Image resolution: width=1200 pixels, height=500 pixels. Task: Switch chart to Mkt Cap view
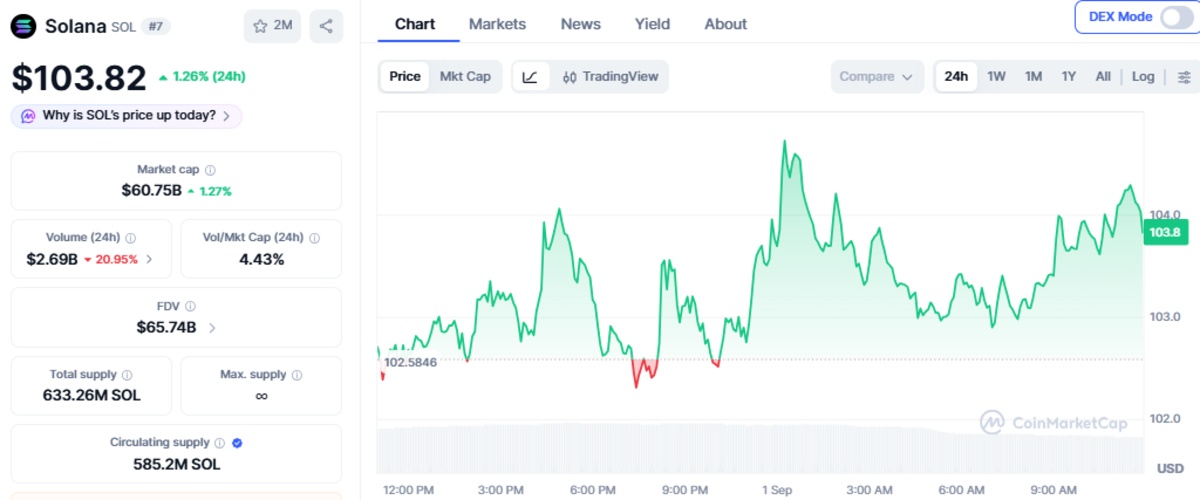(x=465, y=76)
